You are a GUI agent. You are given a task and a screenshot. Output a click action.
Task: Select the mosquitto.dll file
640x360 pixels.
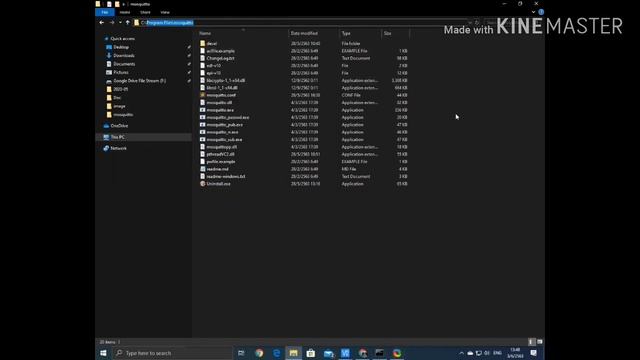click(x=219, y=102)
